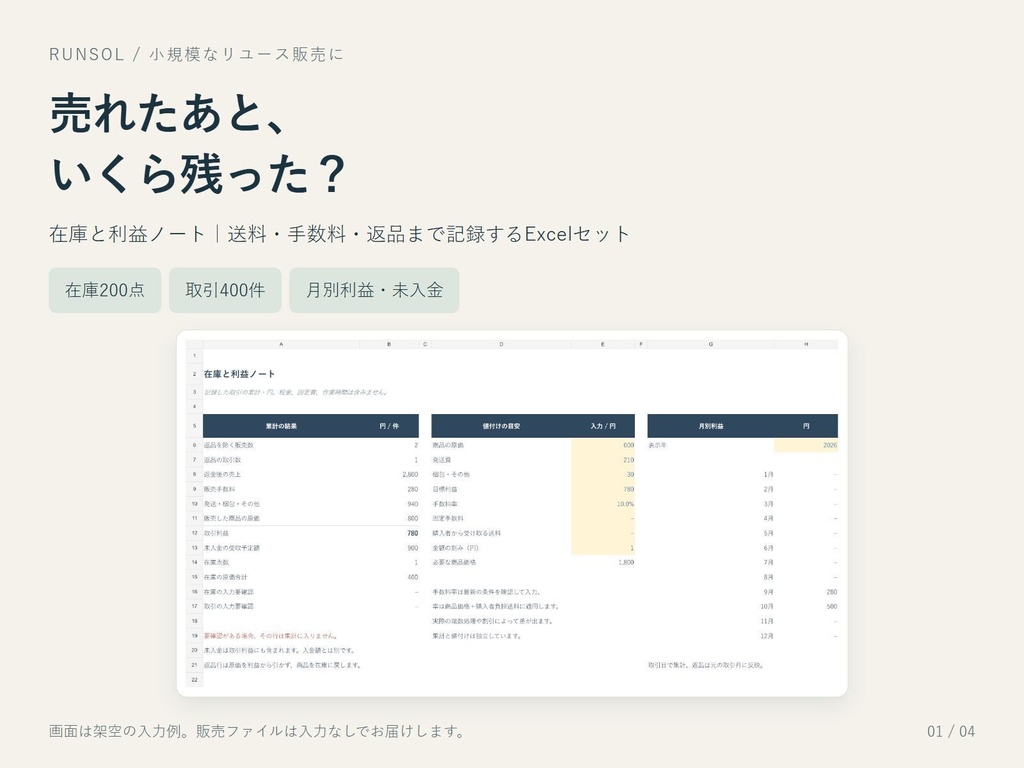Click the note 手数料率は最新の条件を確認して入力
This screenshot has height=768, width=1024.
[x=487, y=592]
